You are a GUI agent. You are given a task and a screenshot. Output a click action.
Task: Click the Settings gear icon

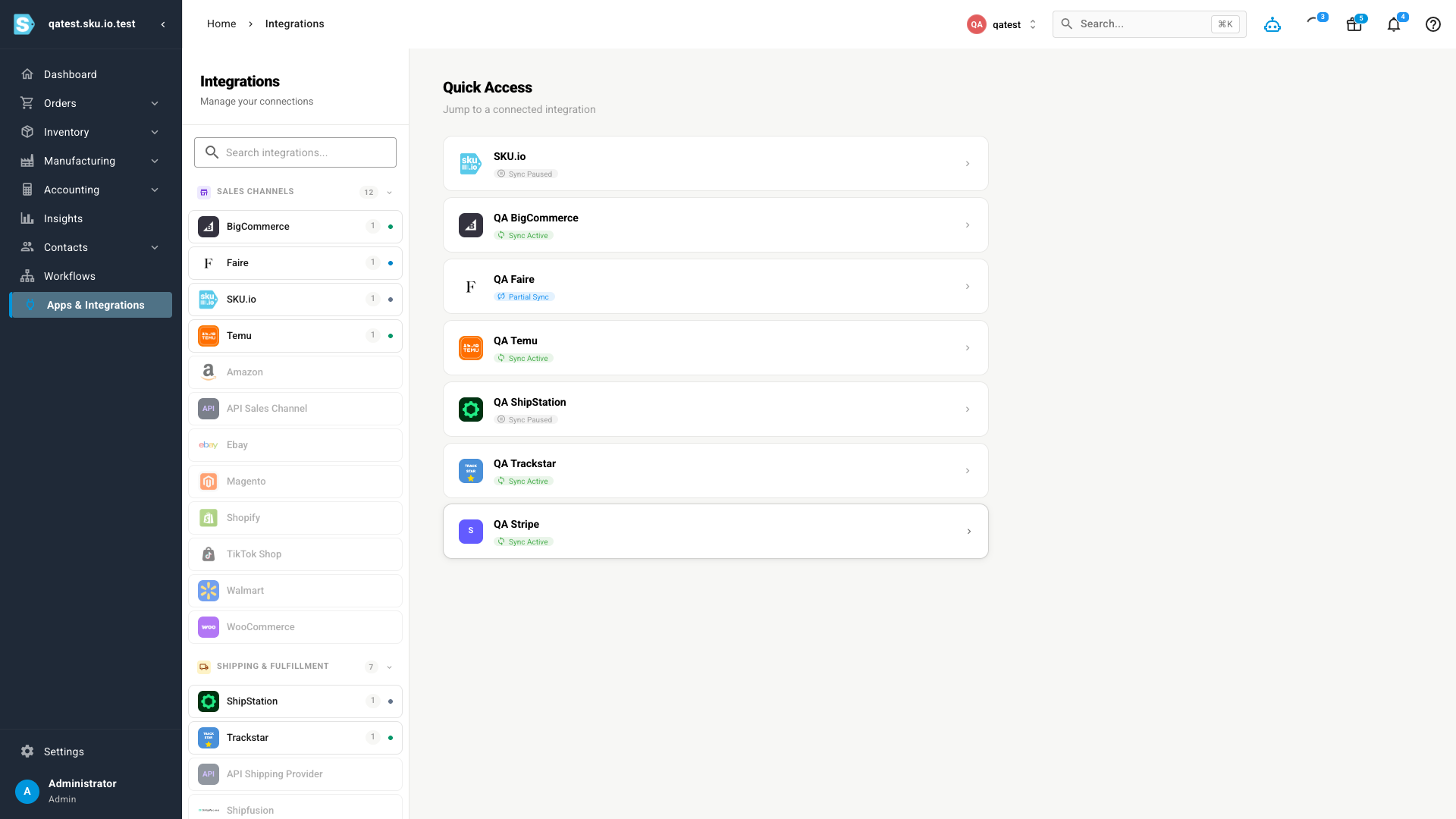pyautogui.click(x=27, y=752)
